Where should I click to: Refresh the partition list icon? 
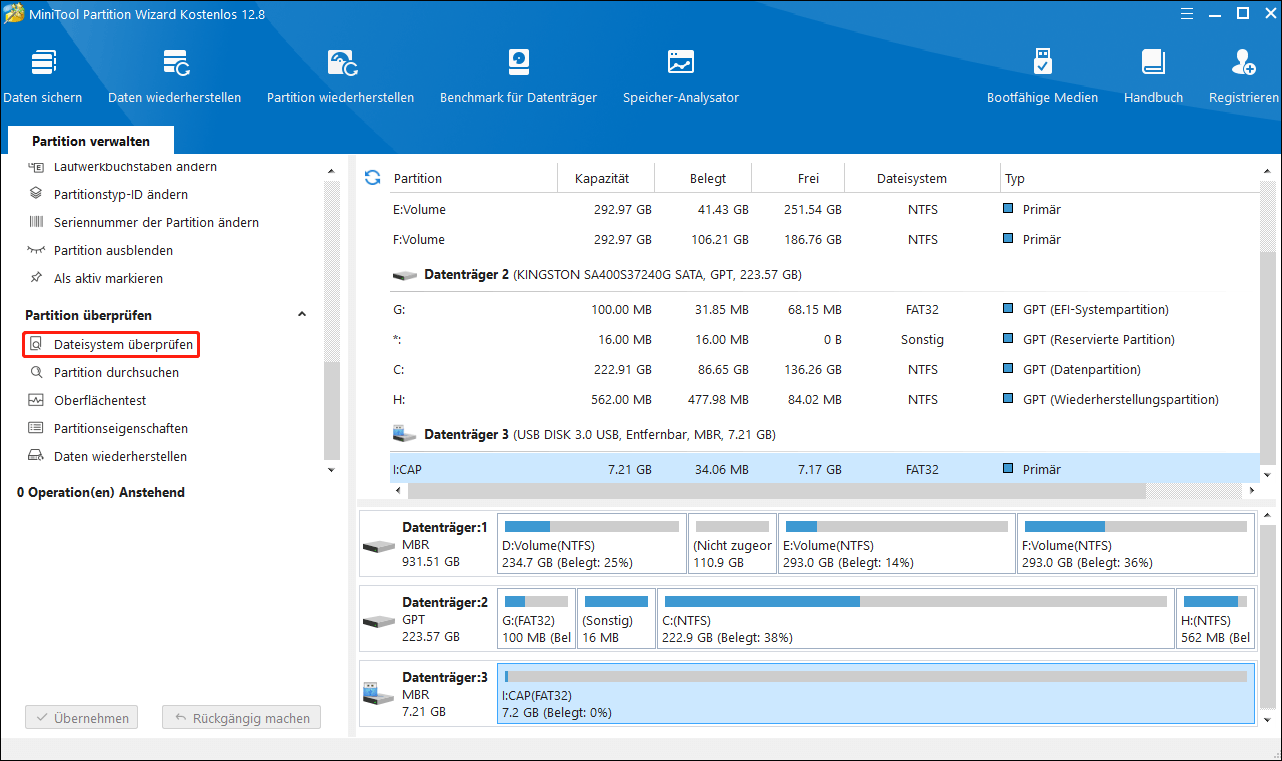click(373, 178)
